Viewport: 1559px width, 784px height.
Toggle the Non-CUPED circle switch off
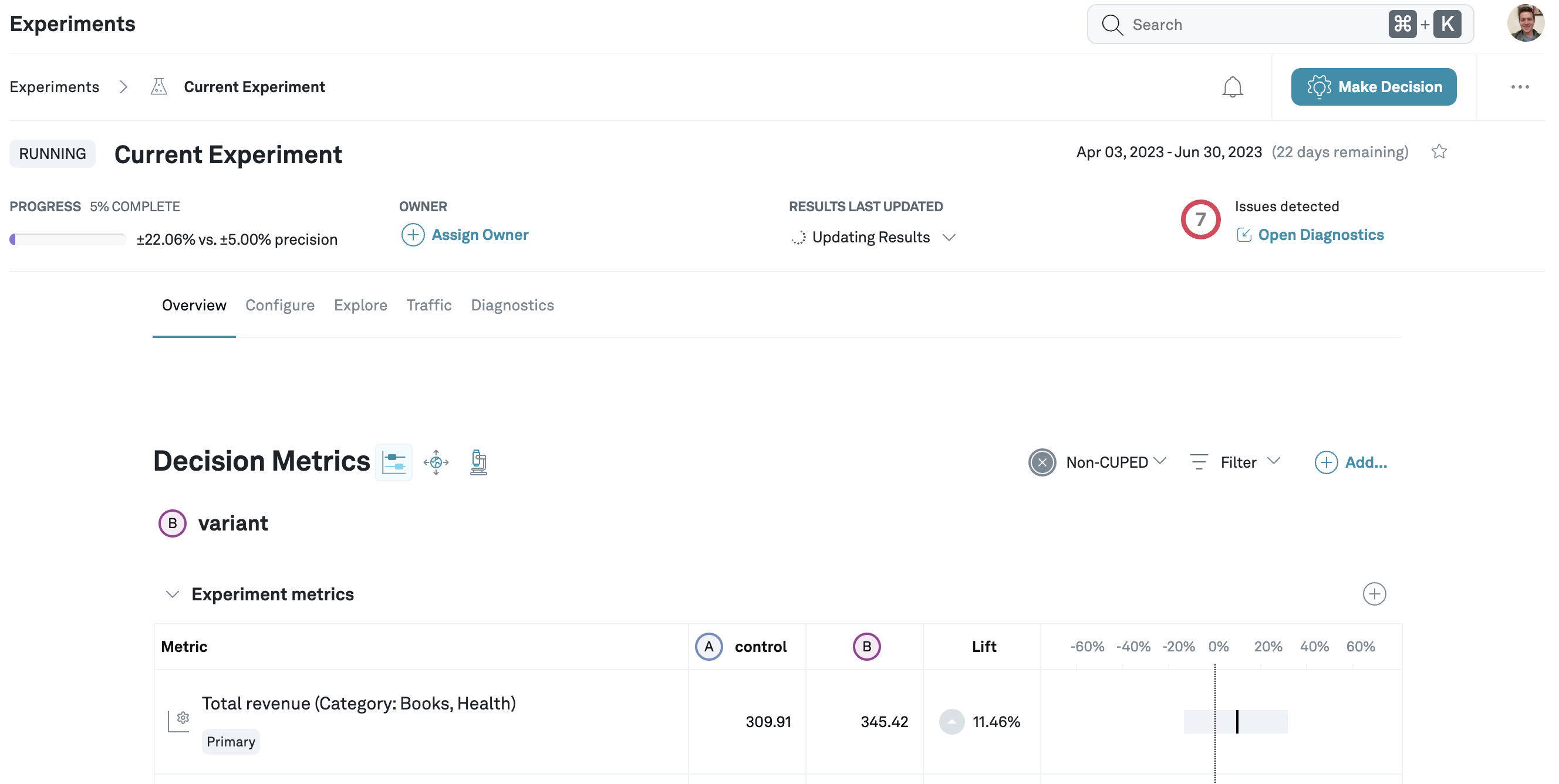[1041, 463]
